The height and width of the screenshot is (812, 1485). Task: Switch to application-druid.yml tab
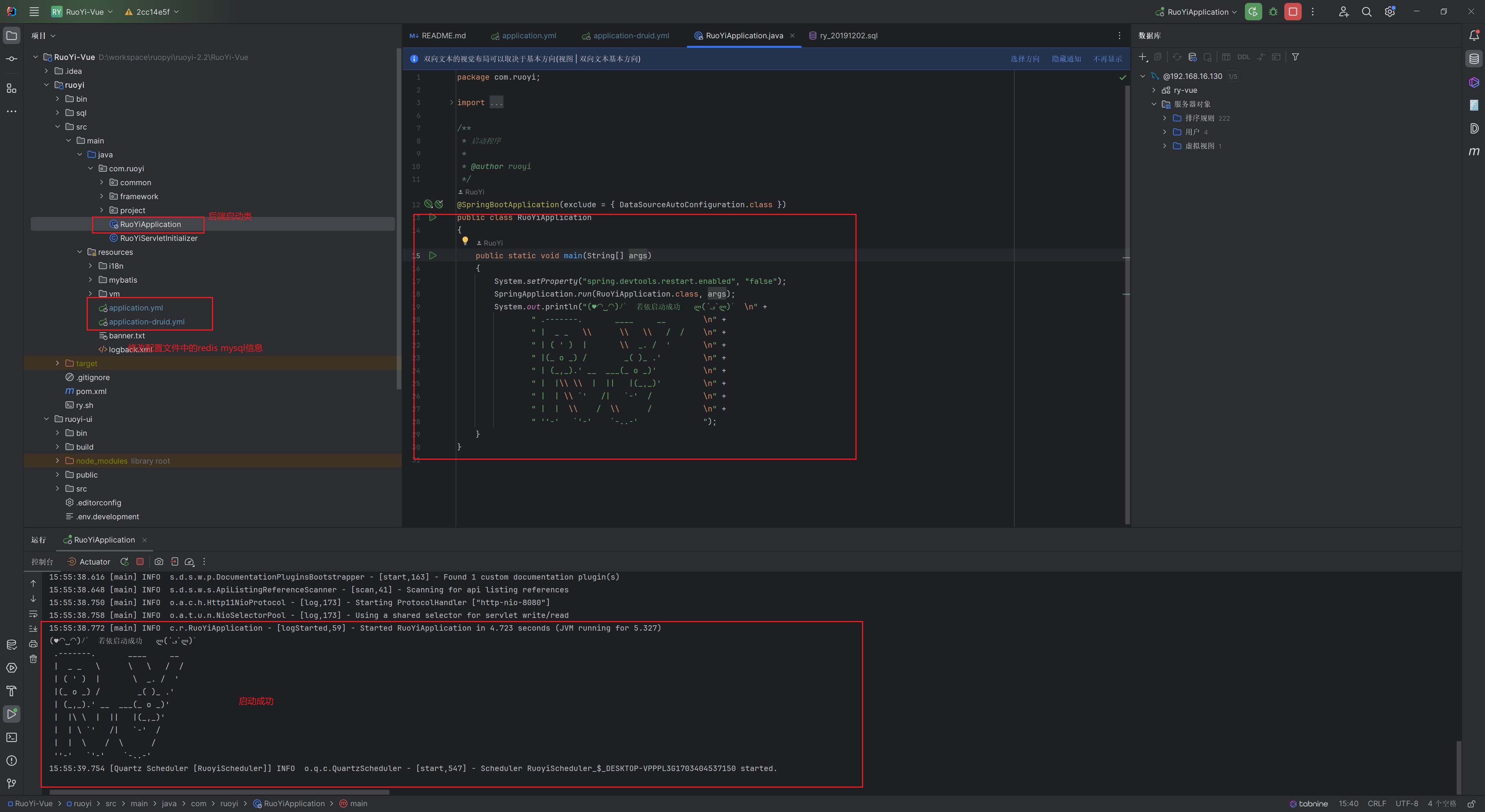[625, 36]
